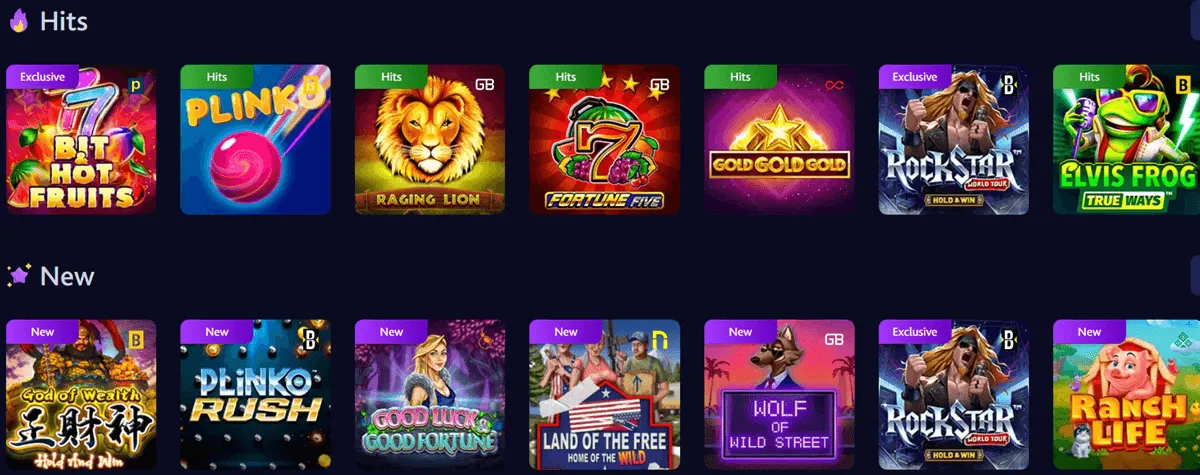
Task: Launch the Plinko Rush game
Action: tap(255, 395)
